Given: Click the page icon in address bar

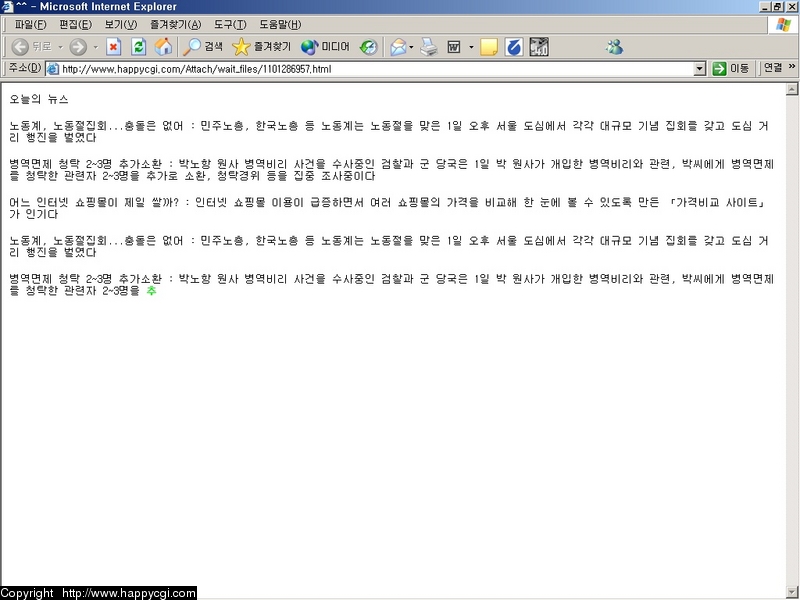Looking at the screenshot, I should coord(53,69).
